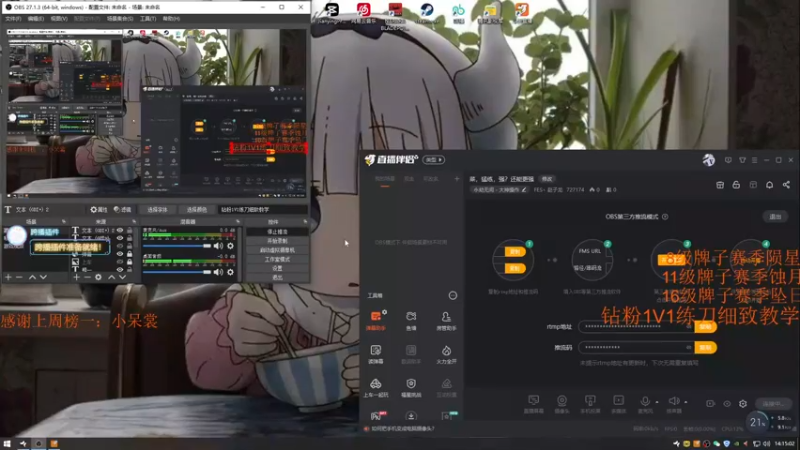Open the 弹幕助手 tool in 直播伴侣

click(x=376, y=320)
